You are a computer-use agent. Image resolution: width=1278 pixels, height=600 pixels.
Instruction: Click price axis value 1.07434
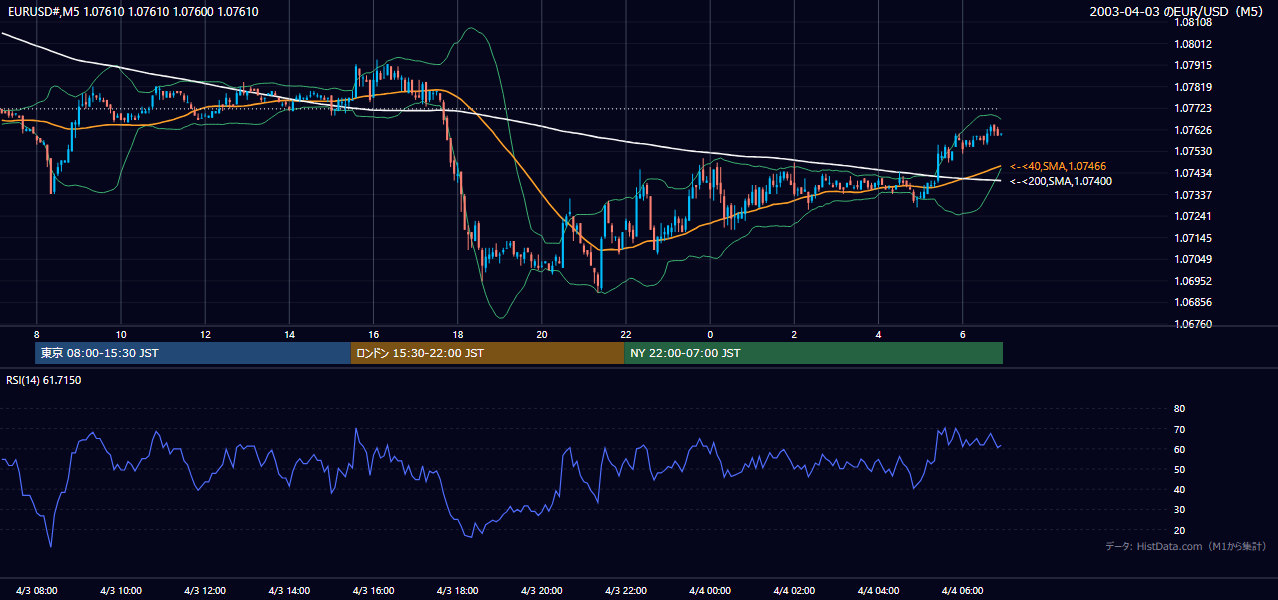(1192, 173)
